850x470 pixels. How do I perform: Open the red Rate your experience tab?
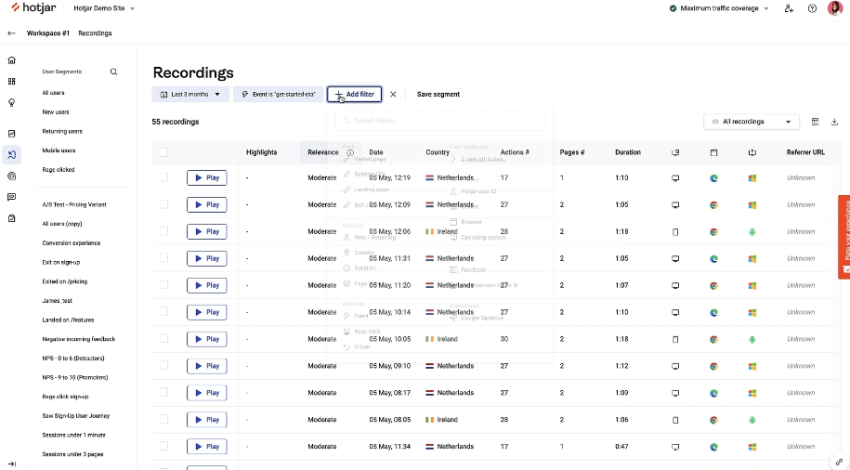844,237
